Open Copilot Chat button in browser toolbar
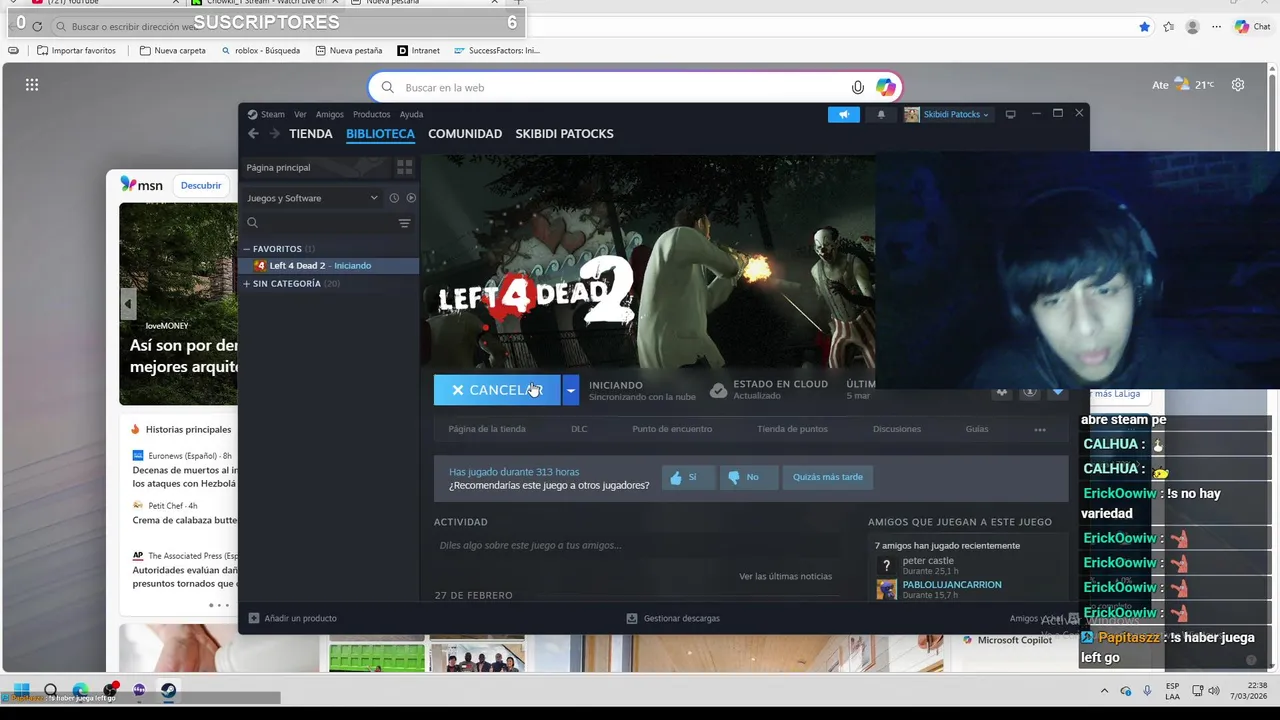The width and height of the screenshot is (1280, 720). [x=1252, y=27]
